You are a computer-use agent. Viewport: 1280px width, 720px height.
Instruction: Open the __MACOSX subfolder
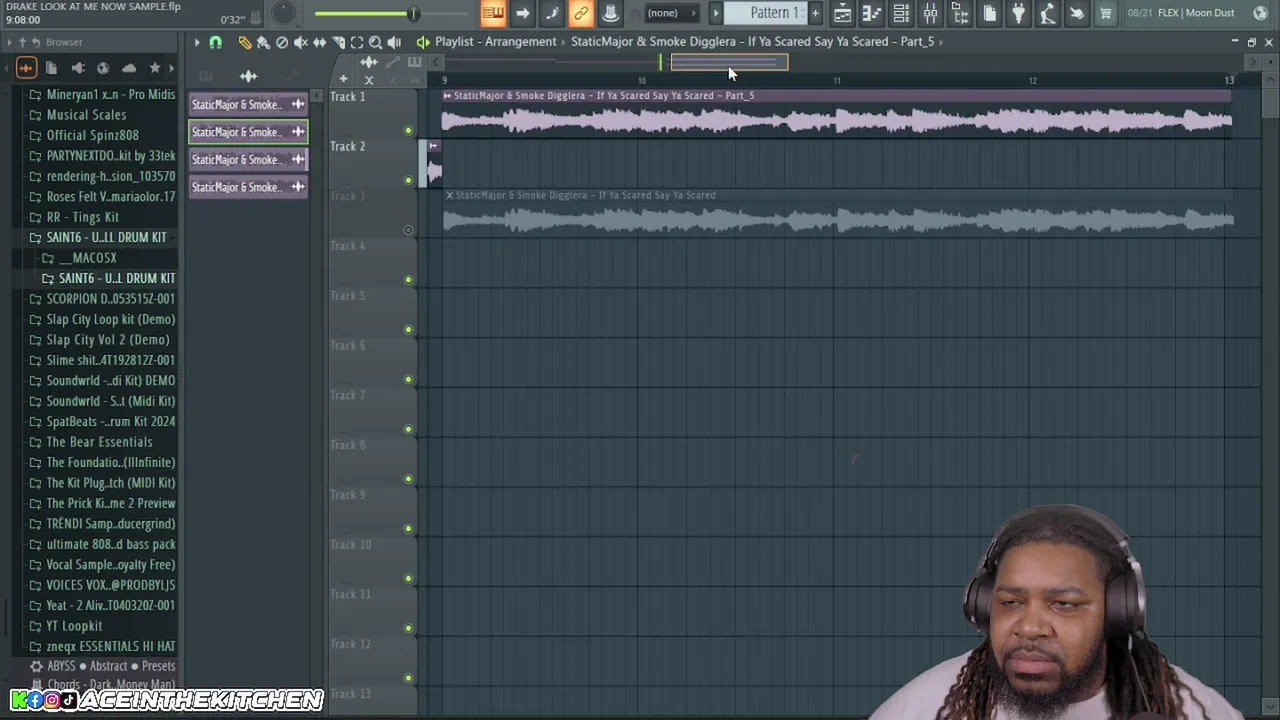pyautogui.click(x=87, y=258)
